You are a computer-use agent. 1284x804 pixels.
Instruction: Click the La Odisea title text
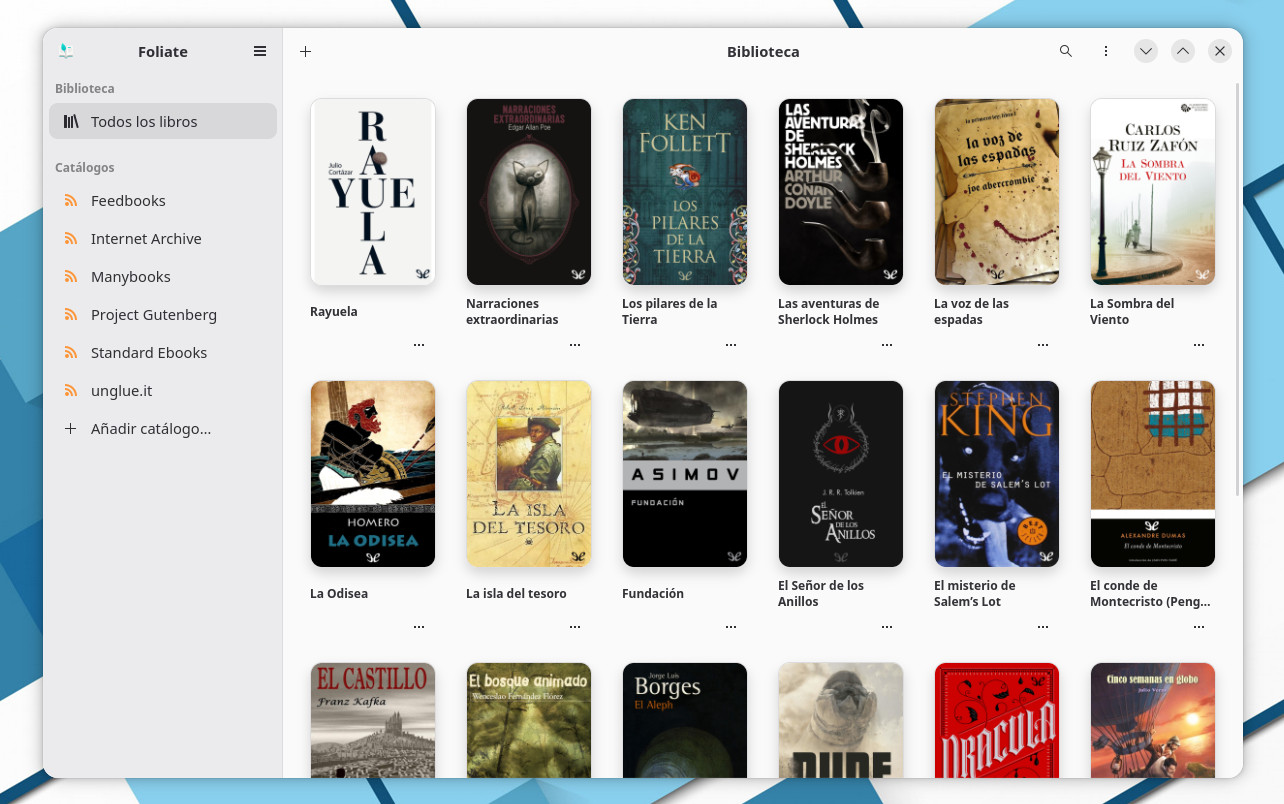[x=339, y=593]
